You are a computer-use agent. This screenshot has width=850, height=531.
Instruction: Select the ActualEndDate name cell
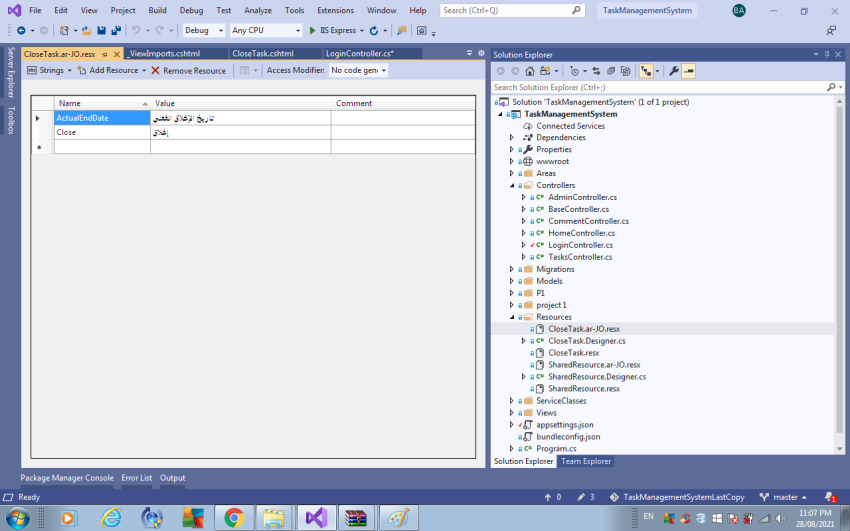(102, 118)
